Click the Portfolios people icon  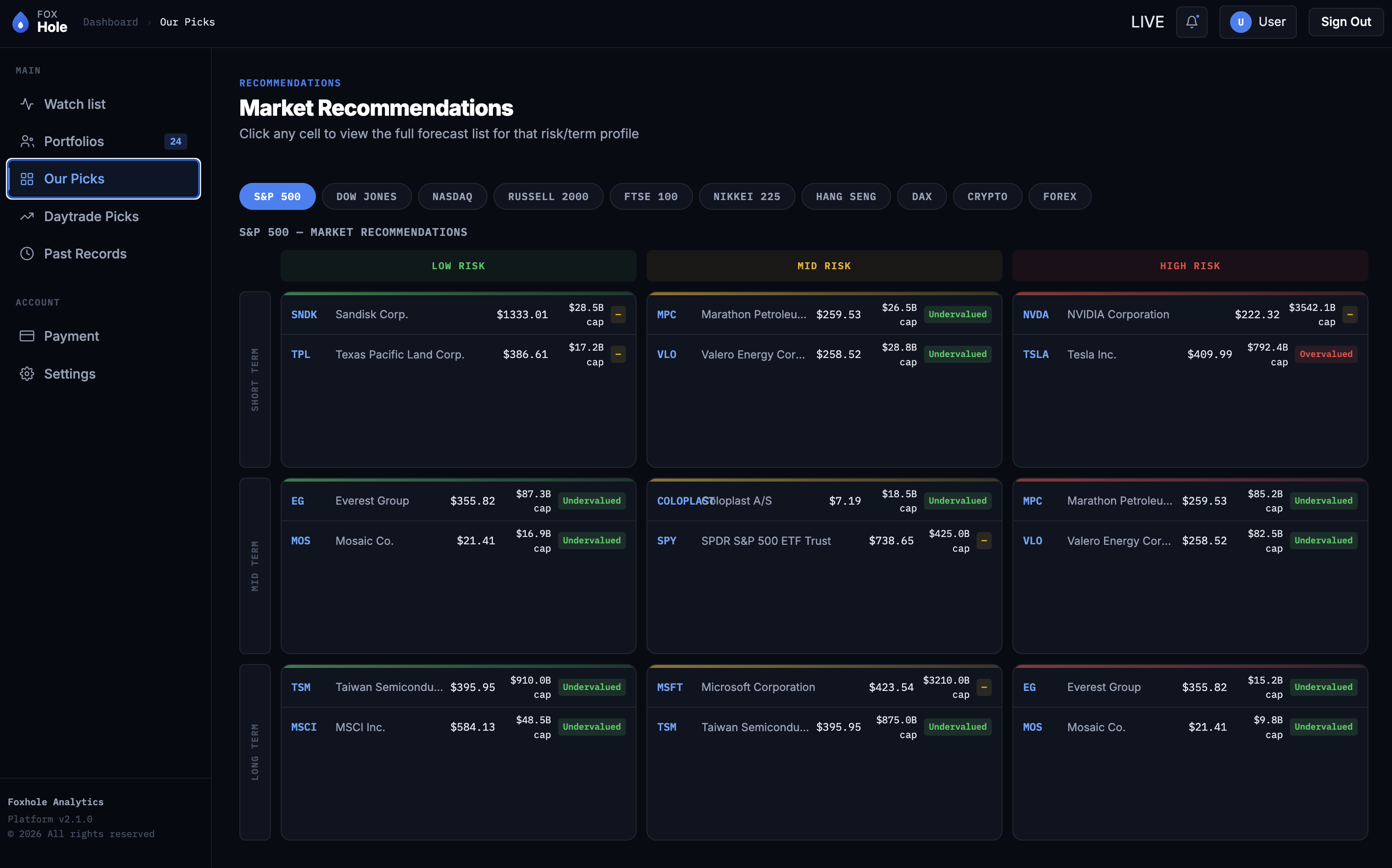coord(27,141)
